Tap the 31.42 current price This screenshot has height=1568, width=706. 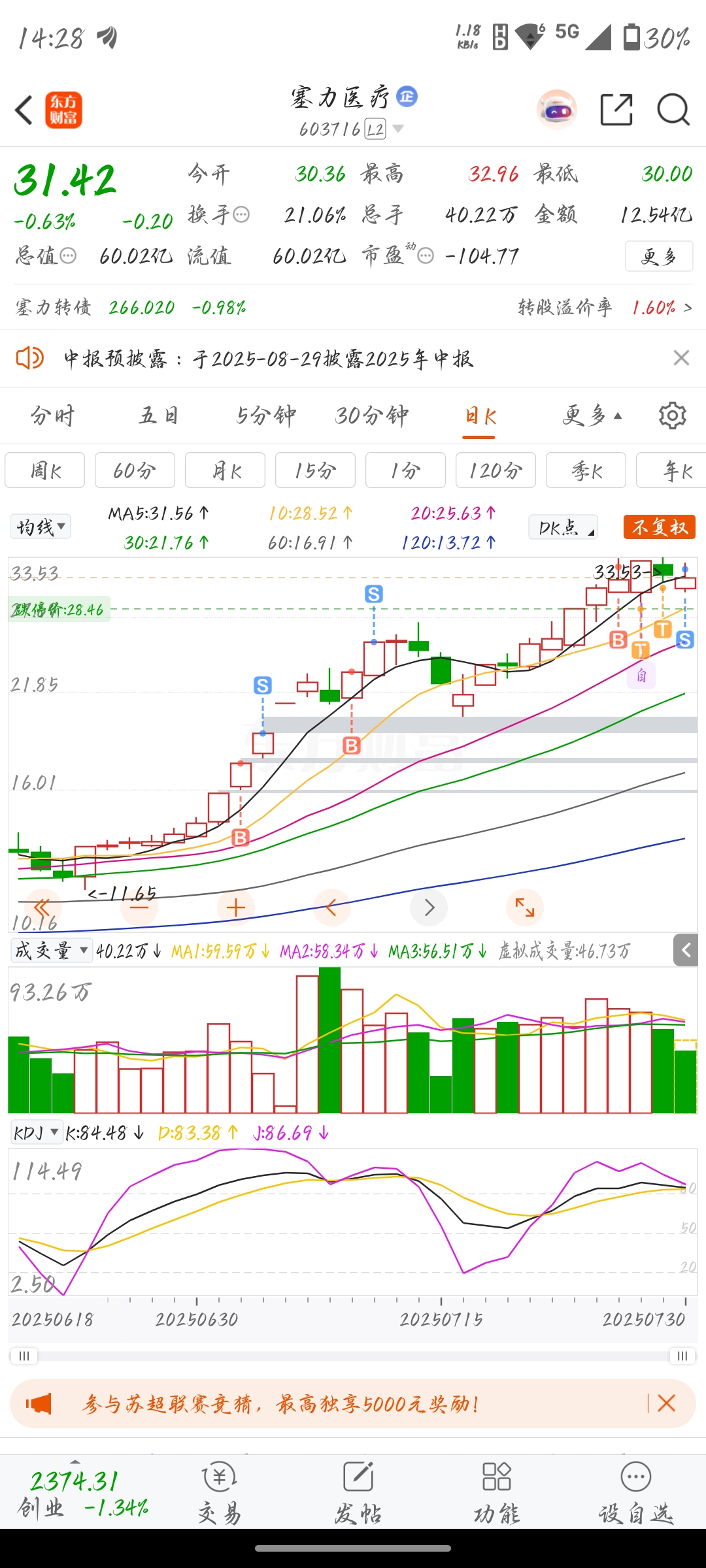pos(65,180)
